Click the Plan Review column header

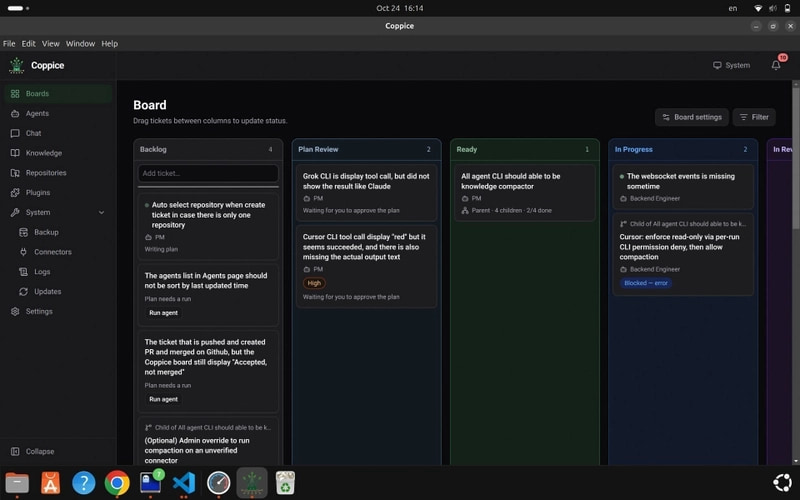pos(366,149)
